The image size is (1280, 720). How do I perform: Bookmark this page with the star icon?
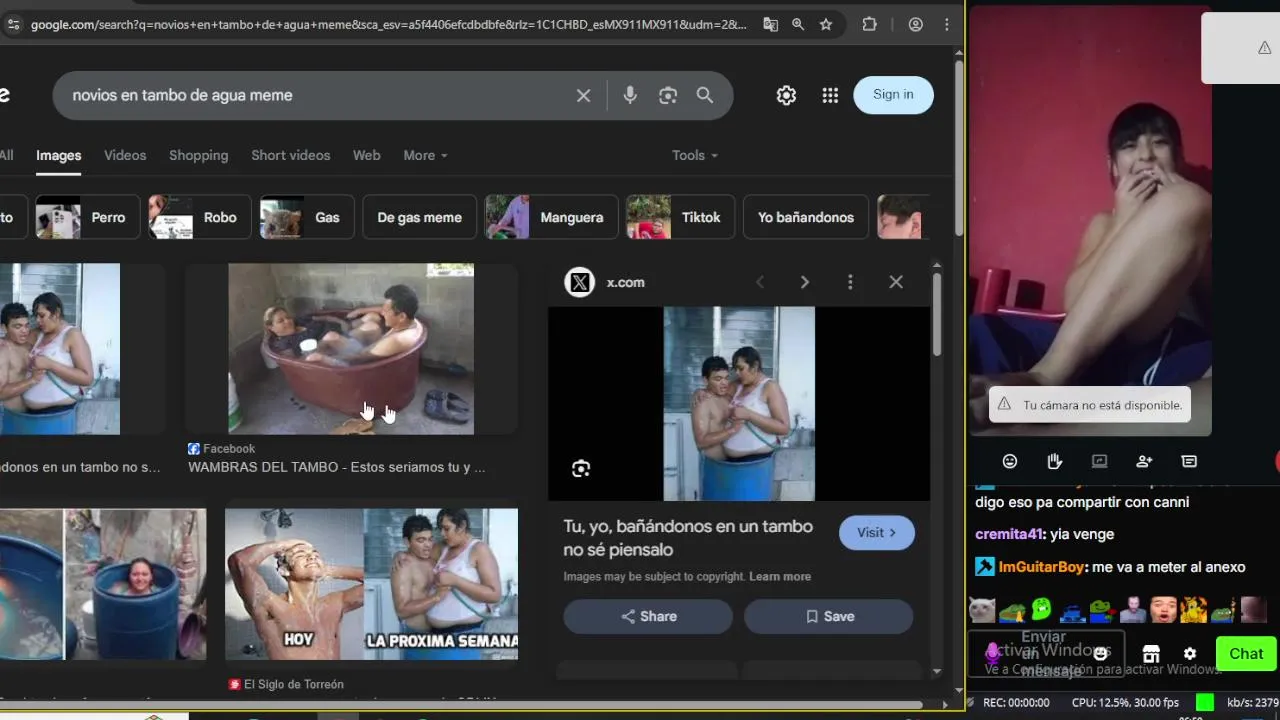point(826,25)
